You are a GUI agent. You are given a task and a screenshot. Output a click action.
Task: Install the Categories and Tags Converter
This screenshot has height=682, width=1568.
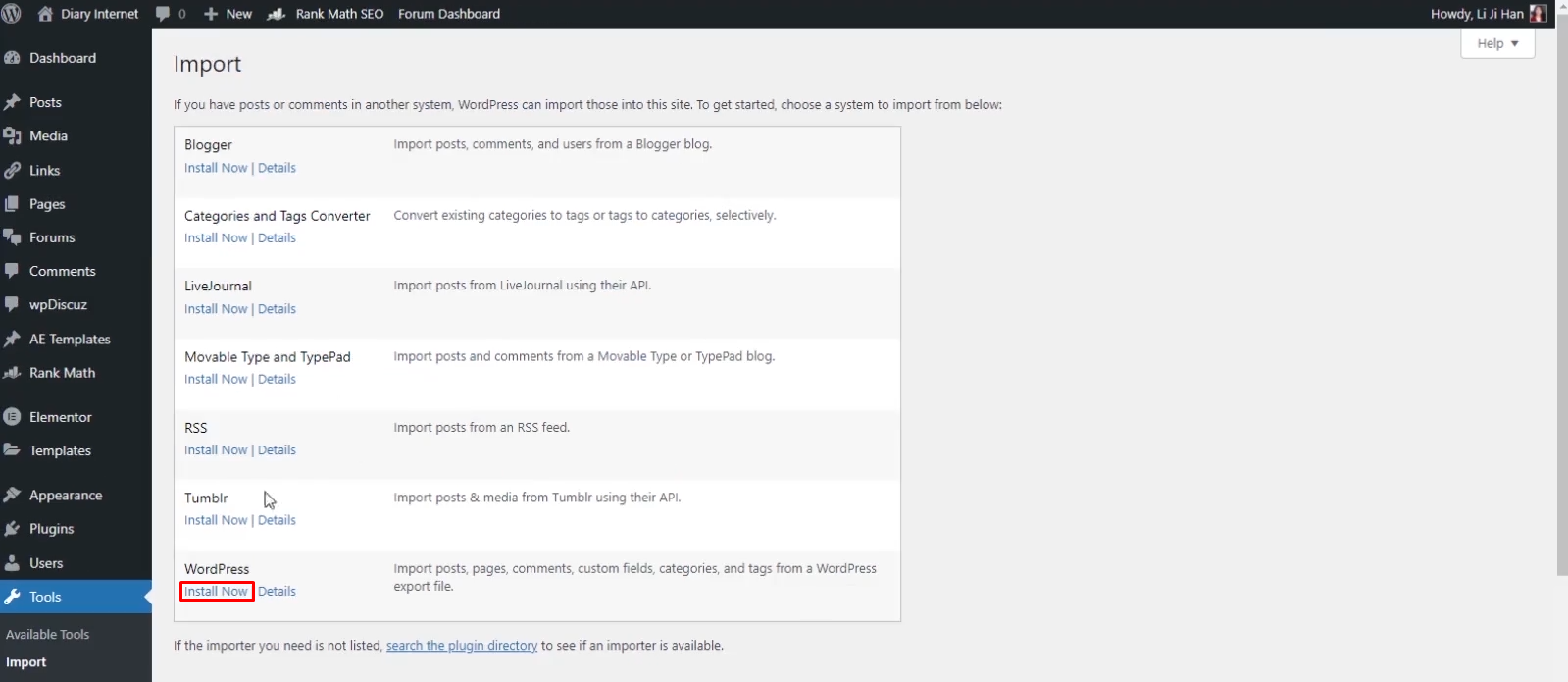coord(216,238)
